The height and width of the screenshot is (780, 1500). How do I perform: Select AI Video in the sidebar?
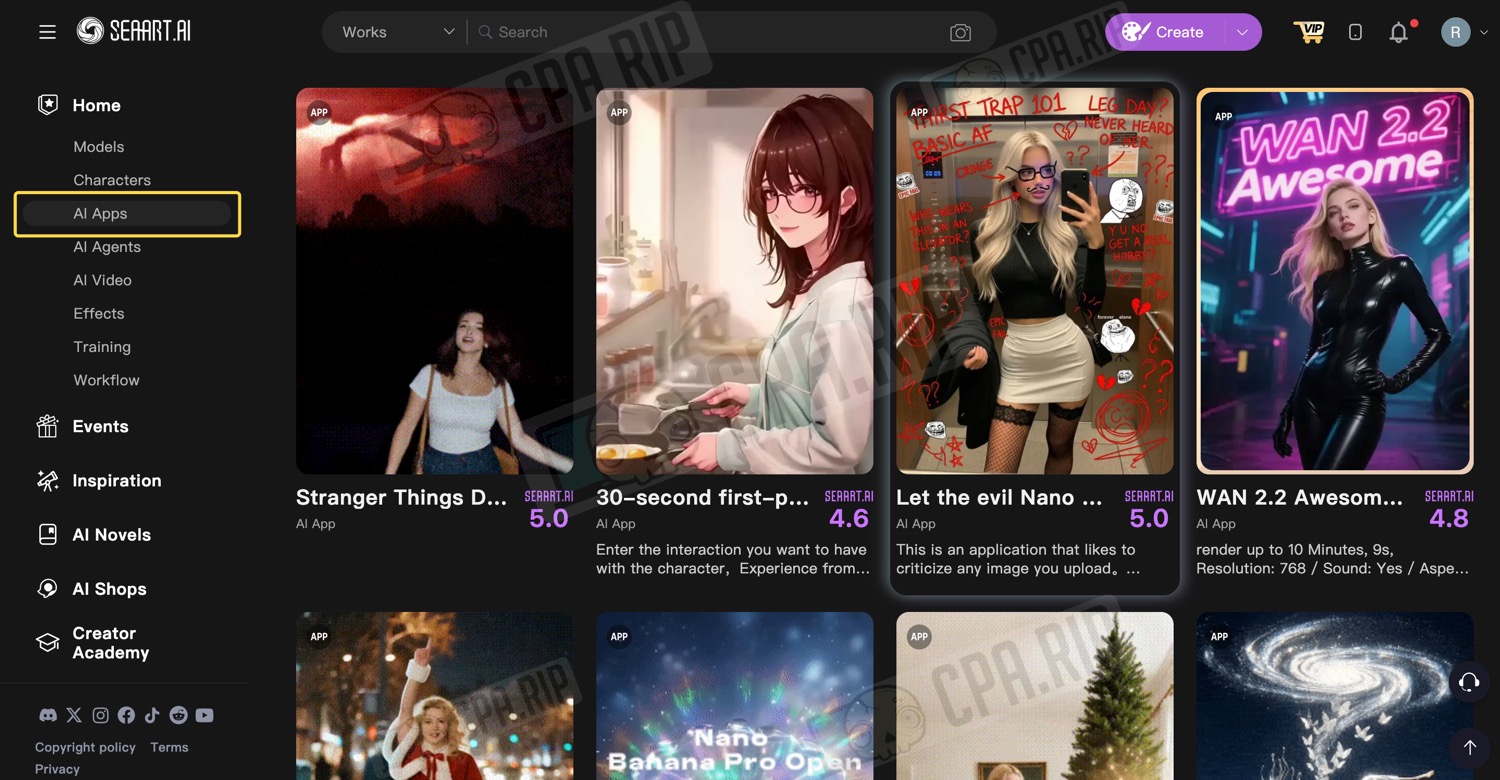(102, 280)
